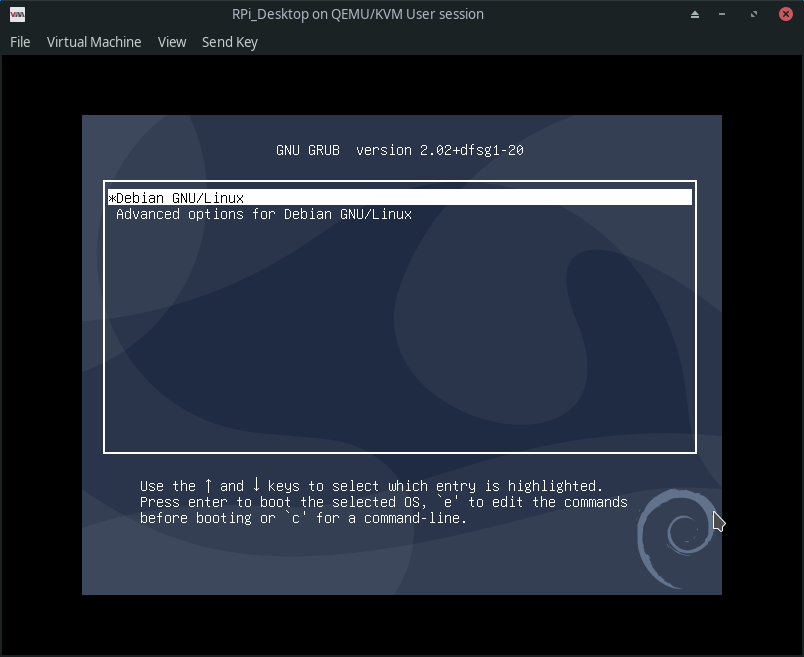Minimize the RPi_Desktop window
804x657 pixels.
click(722, 14)
